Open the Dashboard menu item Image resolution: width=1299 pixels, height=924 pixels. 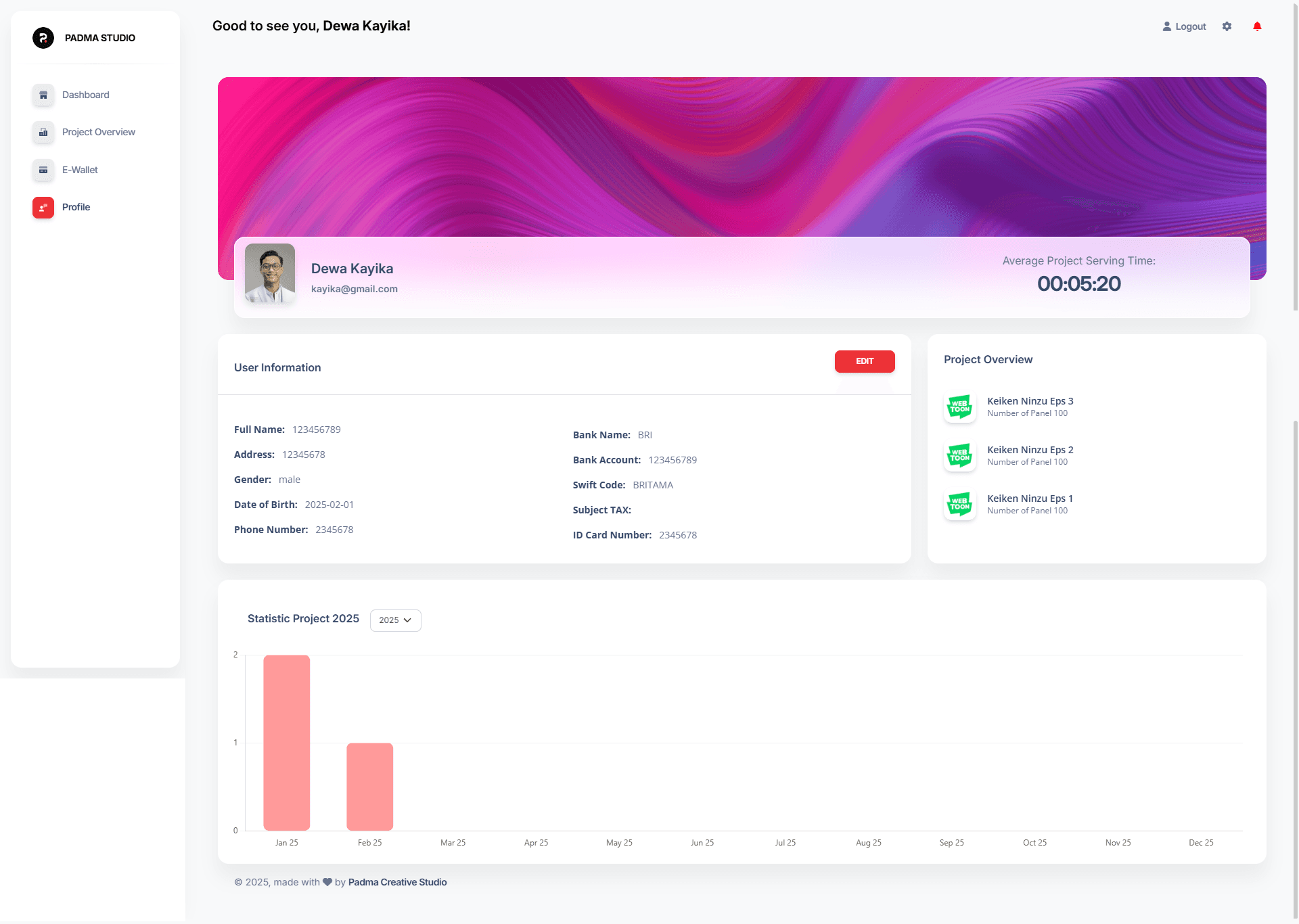point(85,95)
